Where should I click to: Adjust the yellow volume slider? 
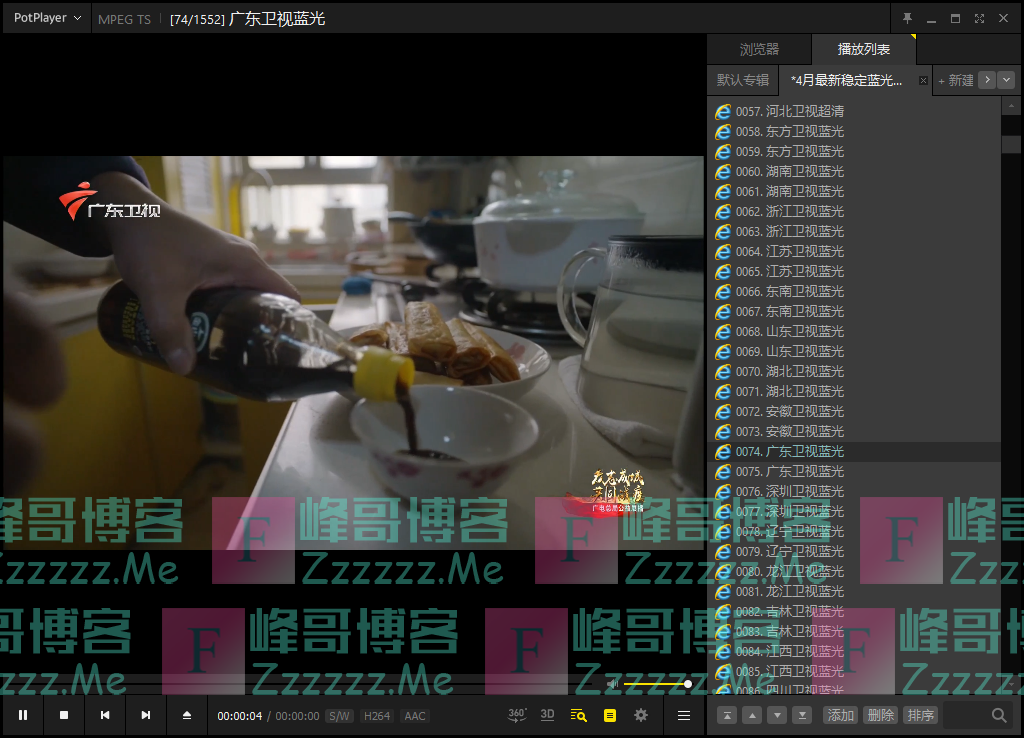click(656, 684)
